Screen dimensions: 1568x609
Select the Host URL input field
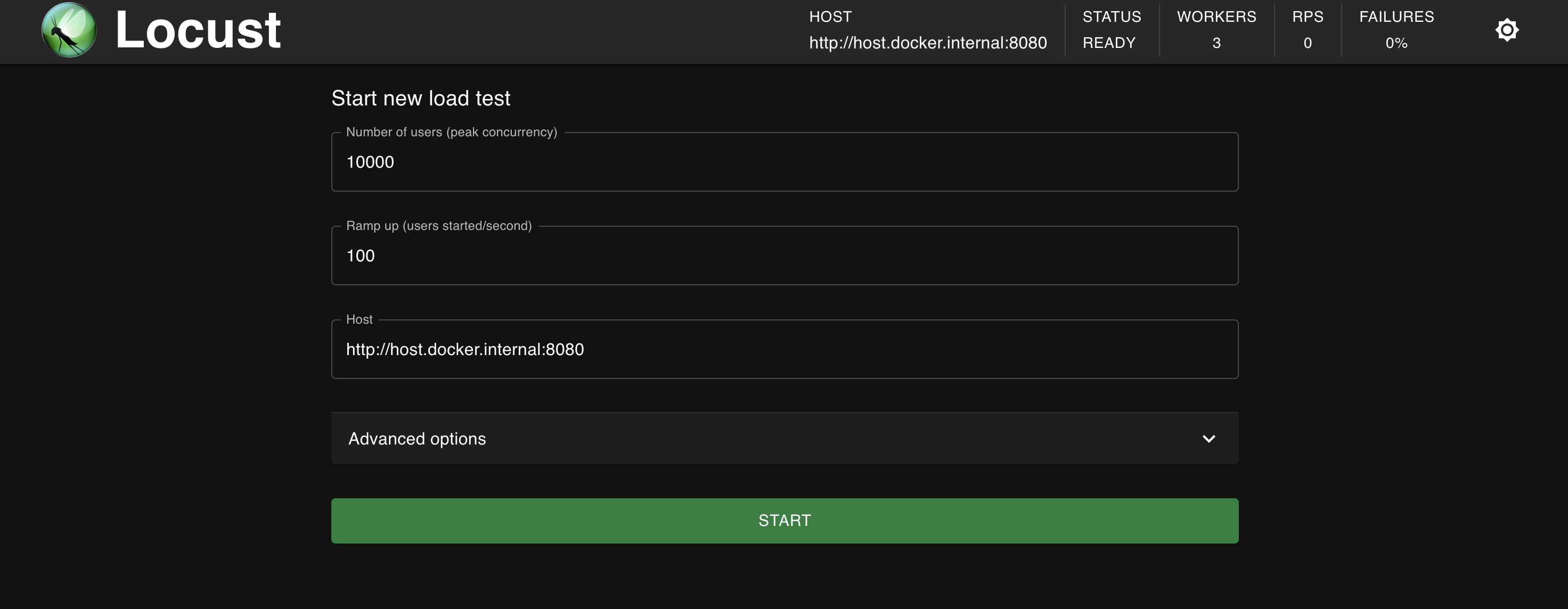[784, 350]
